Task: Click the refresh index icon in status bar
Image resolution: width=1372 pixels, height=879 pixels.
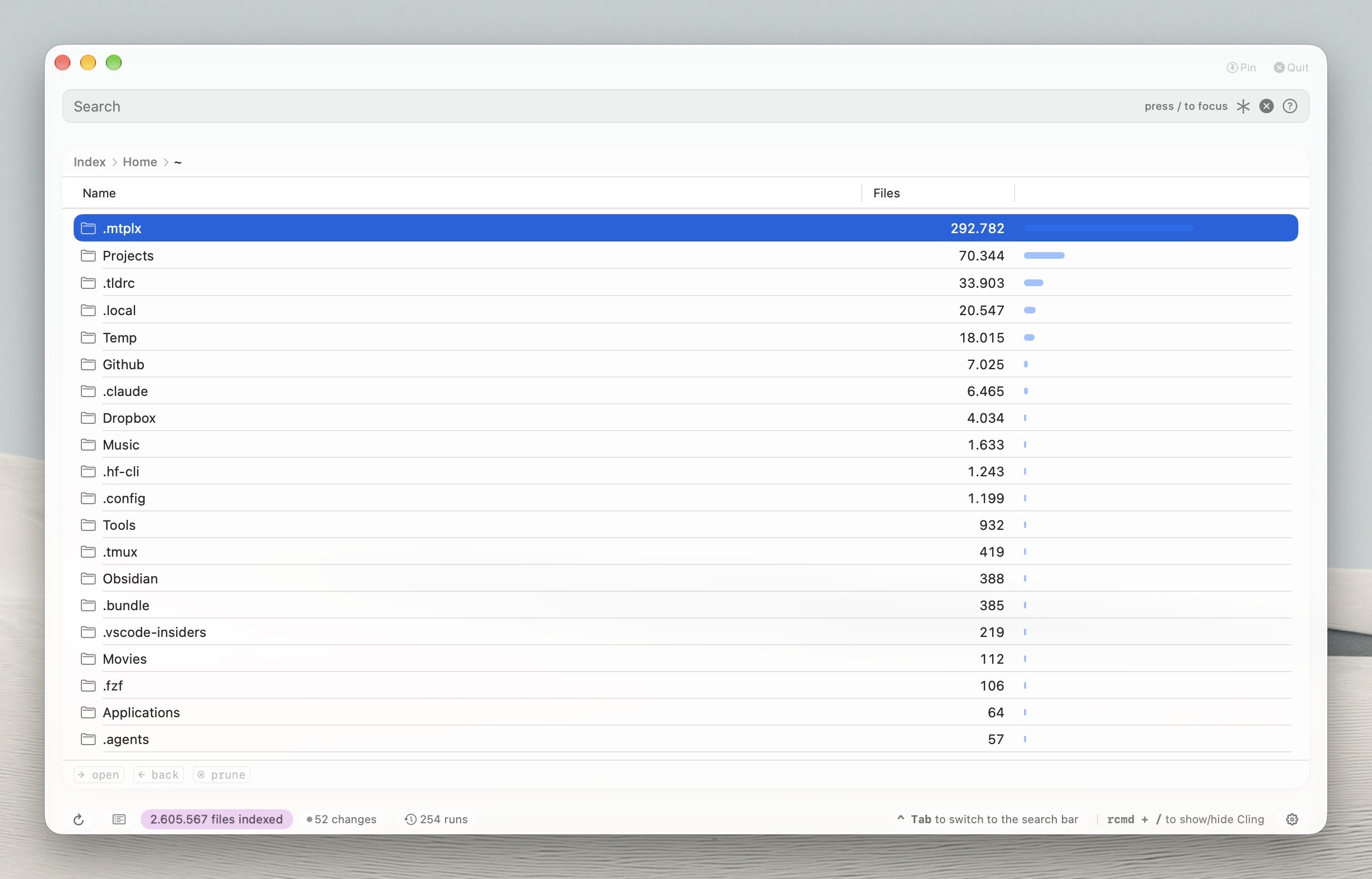Action: coord(79,819)
